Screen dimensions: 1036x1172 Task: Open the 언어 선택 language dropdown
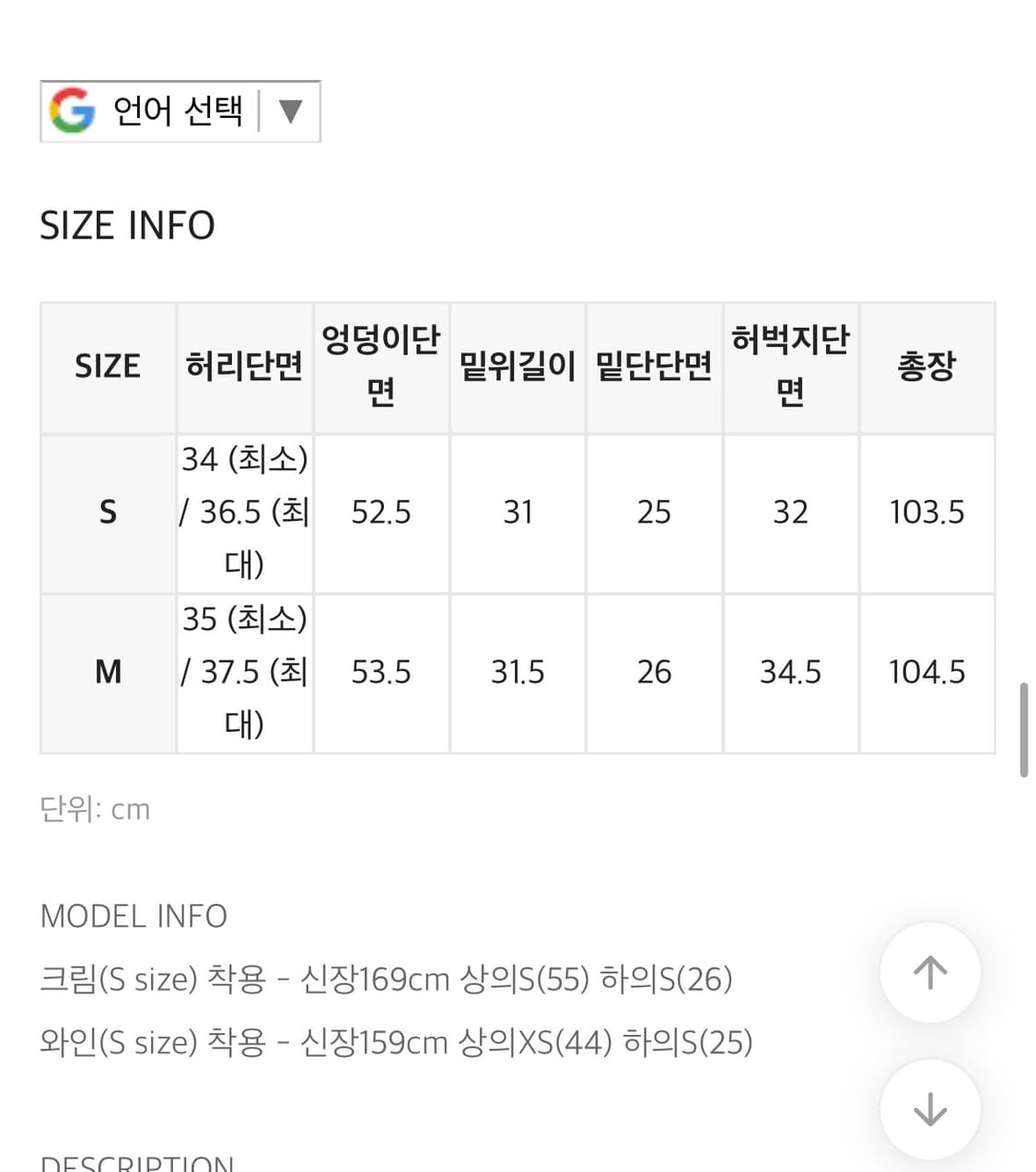(178, 111)
